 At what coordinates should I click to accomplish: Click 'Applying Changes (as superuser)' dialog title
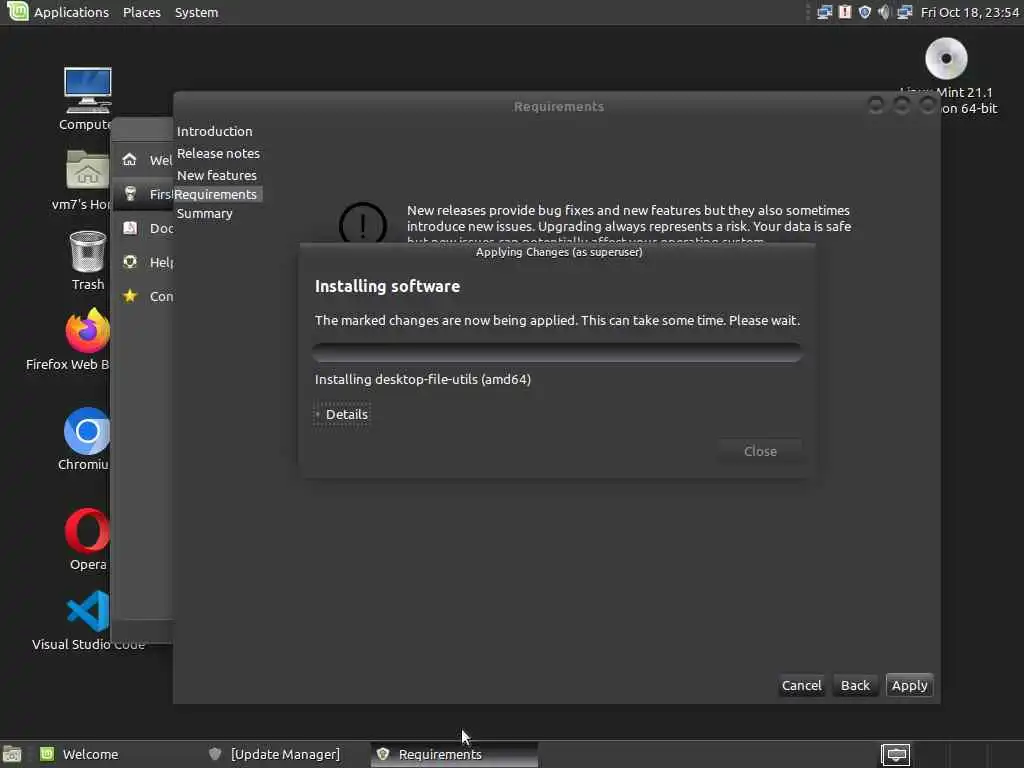[x=559, y=252]
